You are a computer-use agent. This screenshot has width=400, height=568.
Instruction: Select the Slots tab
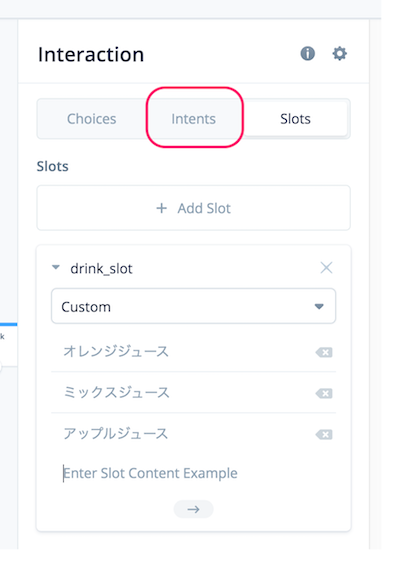tap(295, 119)
